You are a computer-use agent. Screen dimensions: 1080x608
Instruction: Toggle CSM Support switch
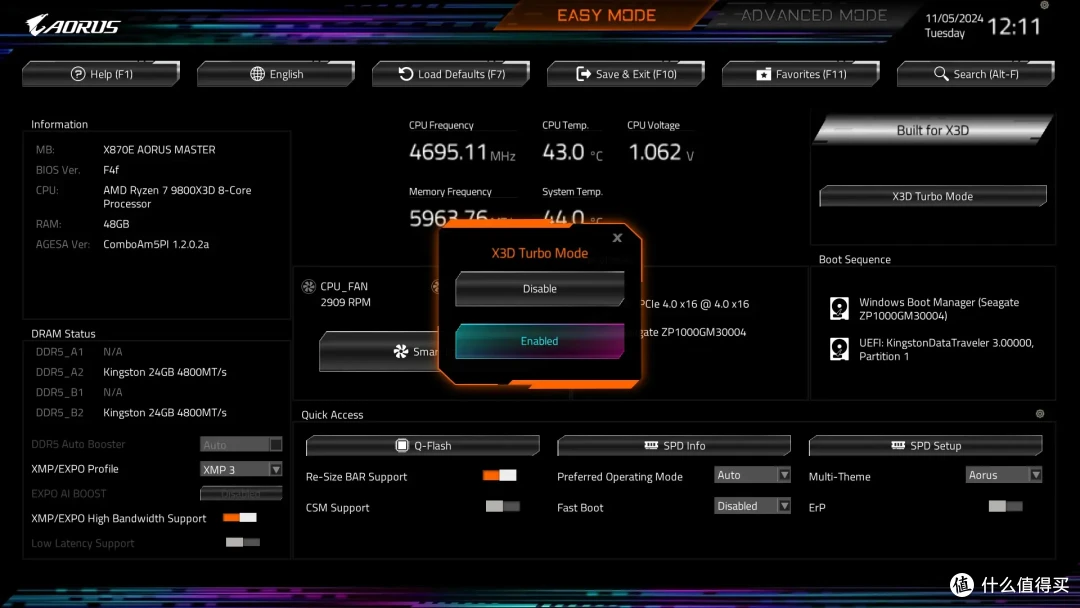502,506
